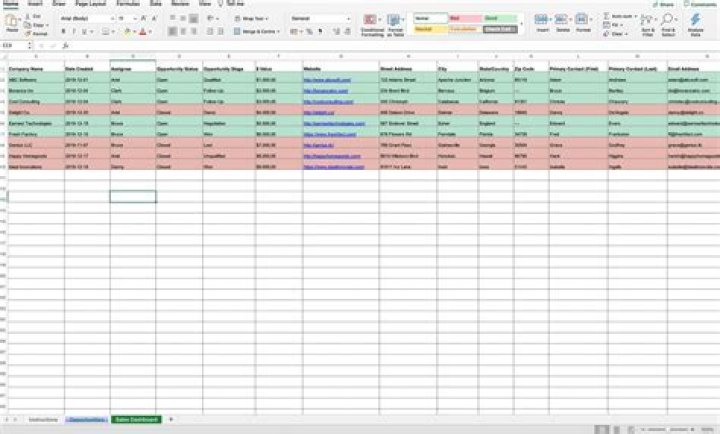Open the number format combo box

coord(321,18)
